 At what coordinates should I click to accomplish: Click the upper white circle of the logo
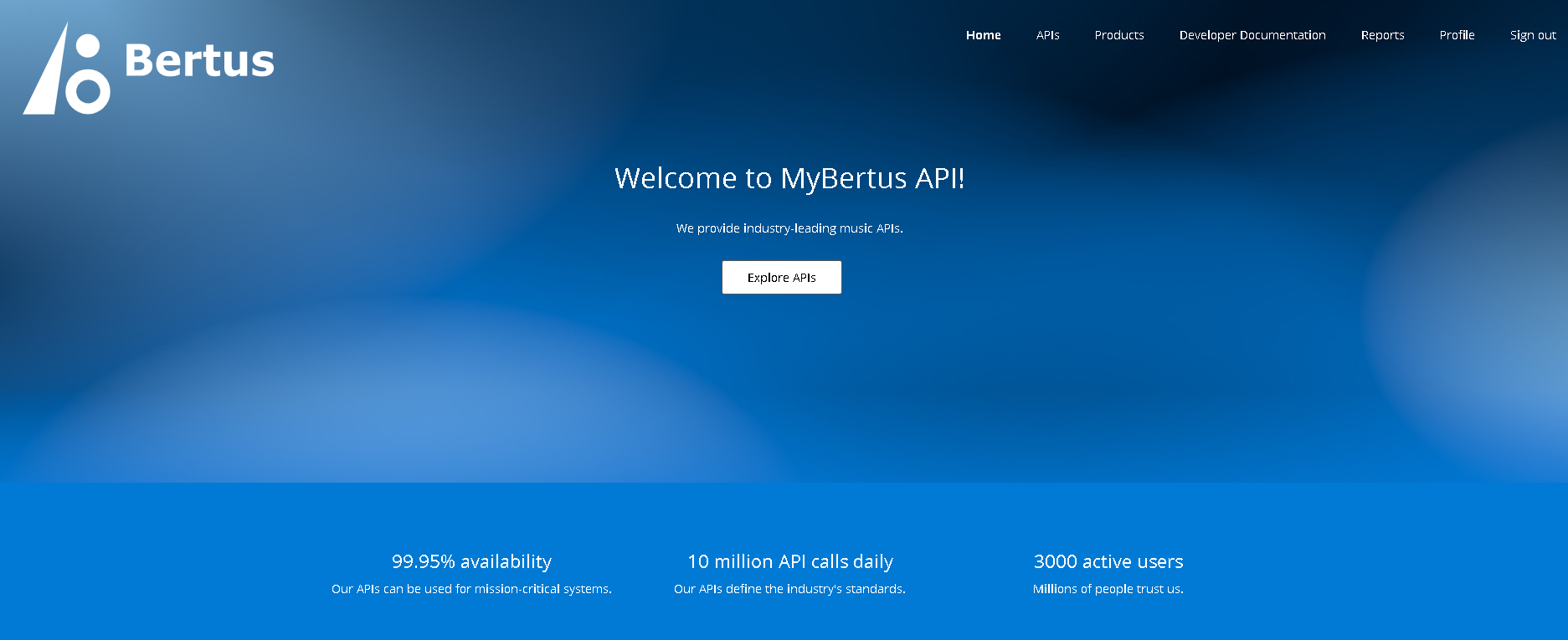click(x=88, y=45)
